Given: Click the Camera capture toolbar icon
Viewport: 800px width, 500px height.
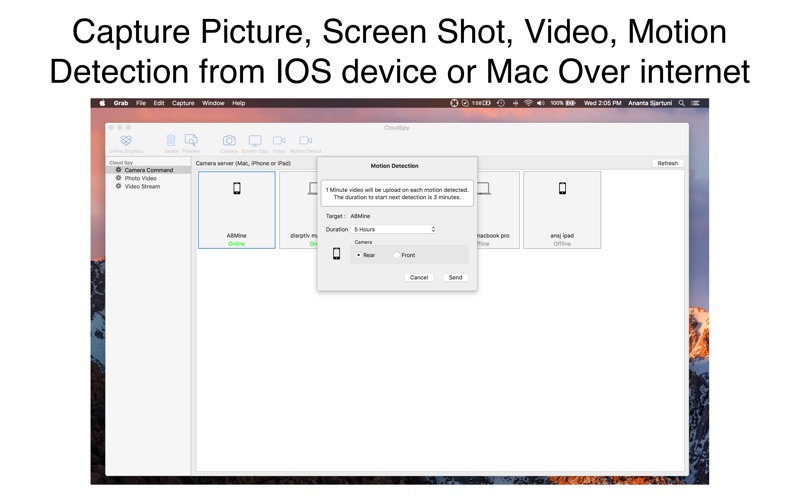Looking at the screenshot, I should click(229, 140).
